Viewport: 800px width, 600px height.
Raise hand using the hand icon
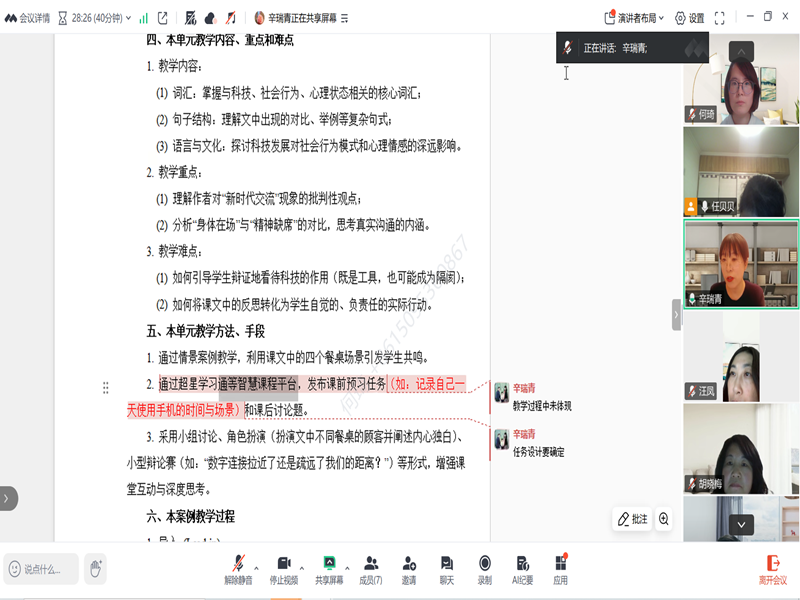(x=95, y=568)
